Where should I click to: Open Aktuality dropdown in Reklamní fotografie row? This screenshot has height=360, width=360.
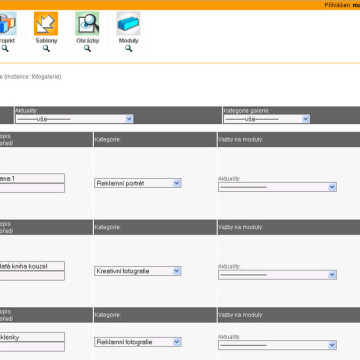tap(277, 345)
